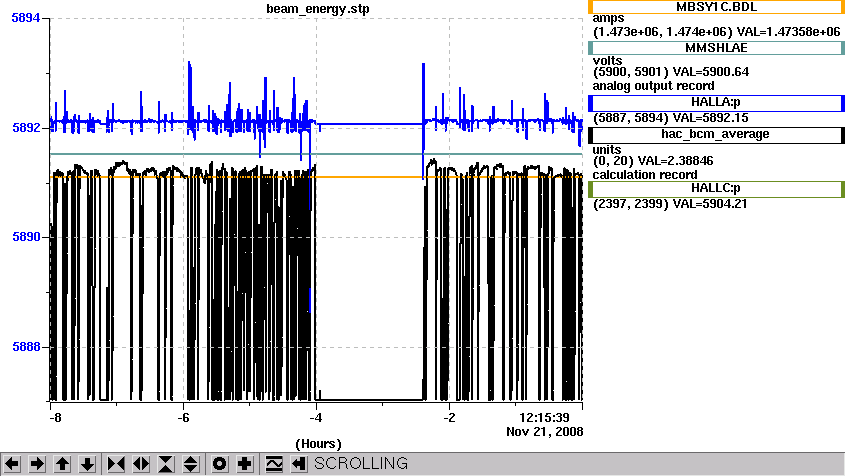The height and width of the screenshot is (476, 845).
Task: Click the -4 hours x-axis tick label
Action: point(316,418)
